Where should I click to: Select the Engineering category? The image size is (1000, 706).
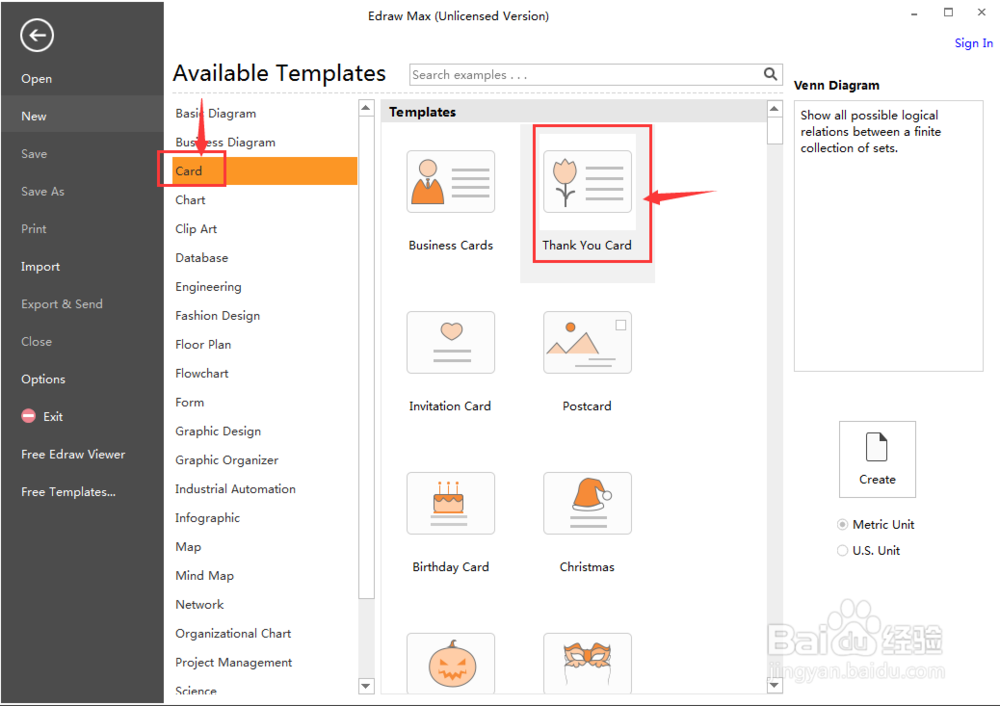[209, 286]
